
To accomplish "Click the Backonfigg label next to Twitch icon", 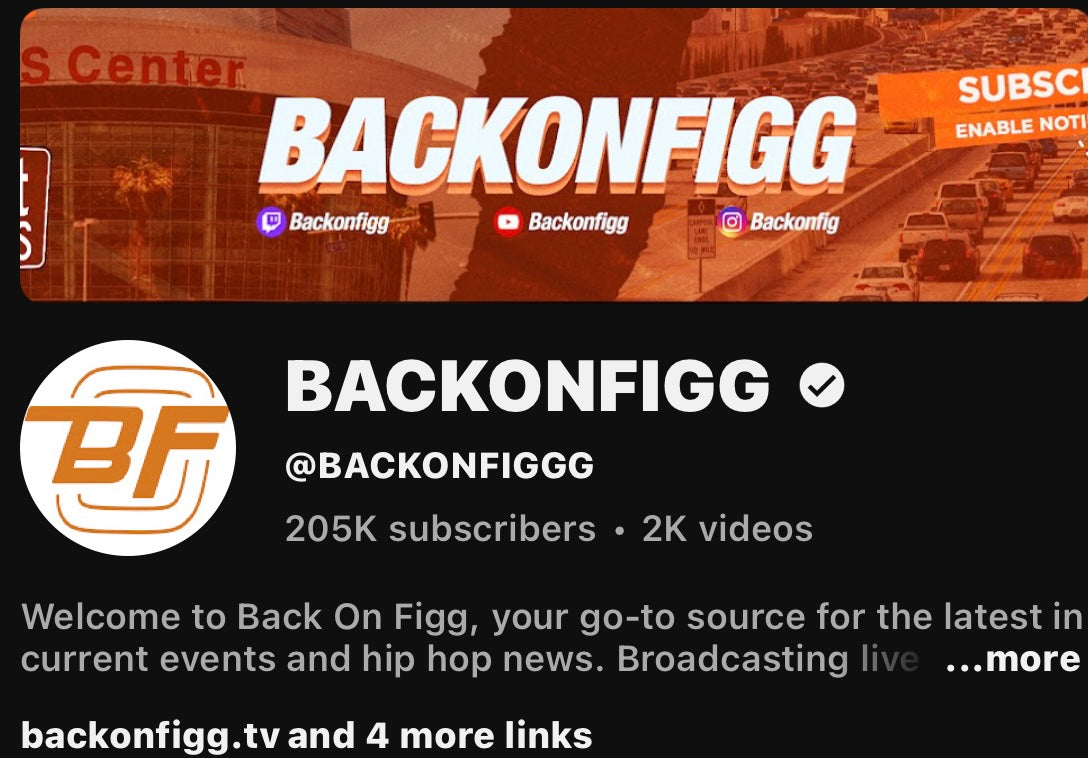I will coord(339,223).
